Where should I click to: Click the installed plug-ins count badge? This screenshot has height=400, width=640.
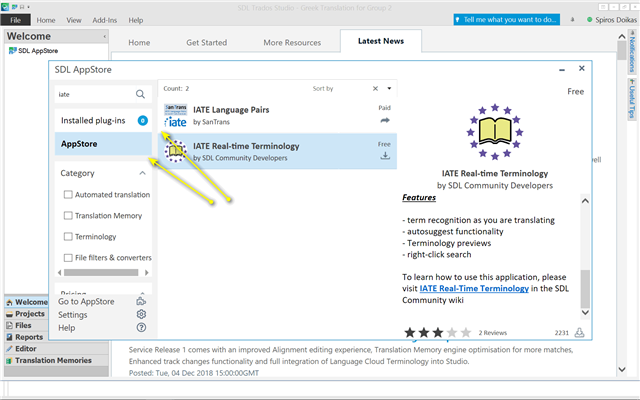[x=142, y=120]
